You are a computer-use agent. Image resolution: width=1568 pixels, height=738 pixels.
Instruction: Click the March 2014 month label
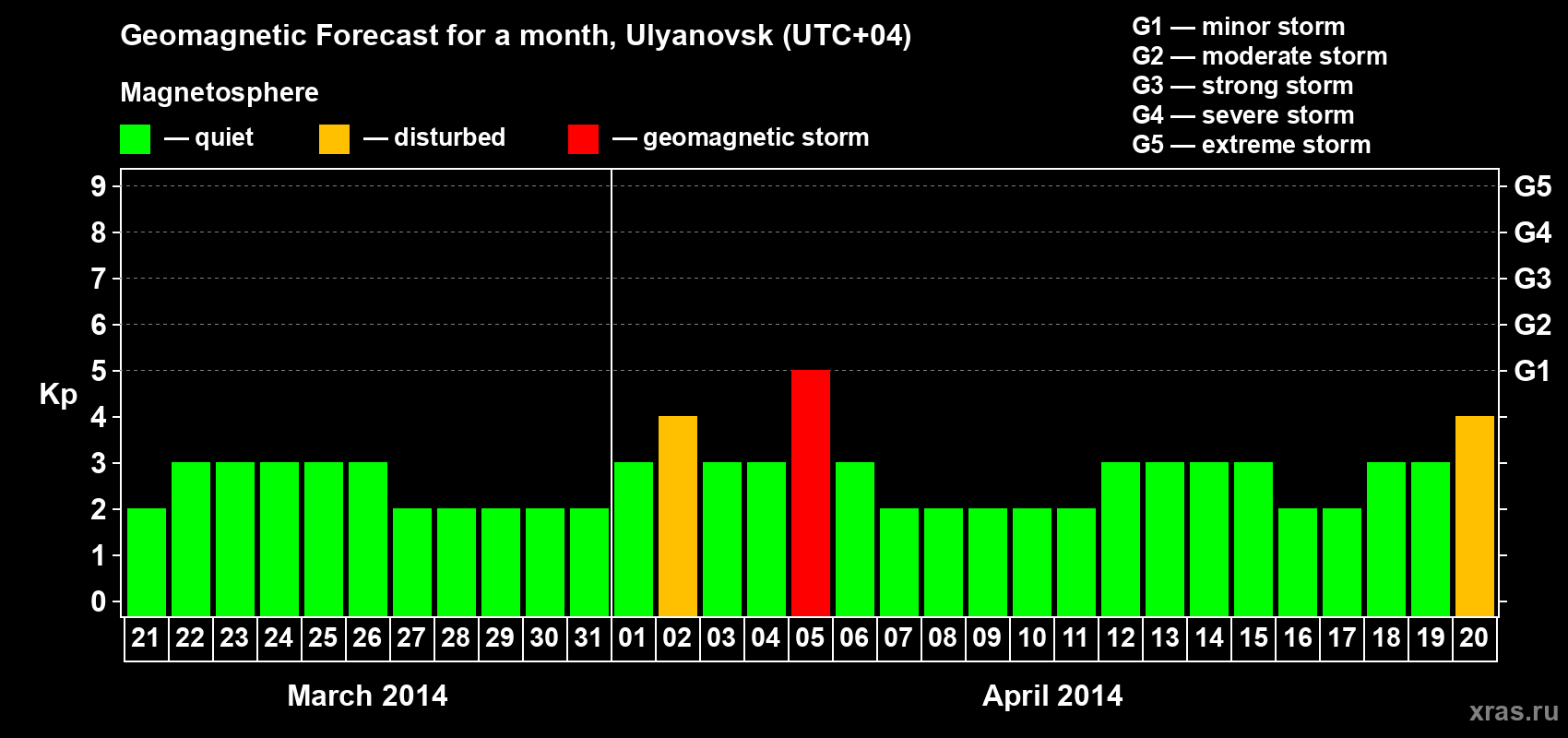tap(367, 696)
